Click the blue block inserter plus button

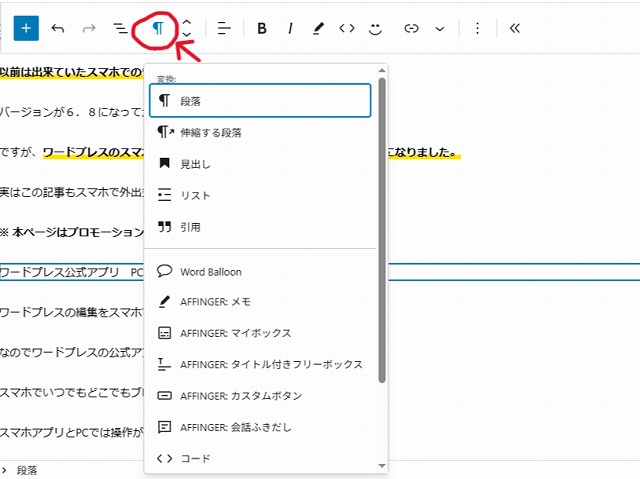[x=26, y=28]
